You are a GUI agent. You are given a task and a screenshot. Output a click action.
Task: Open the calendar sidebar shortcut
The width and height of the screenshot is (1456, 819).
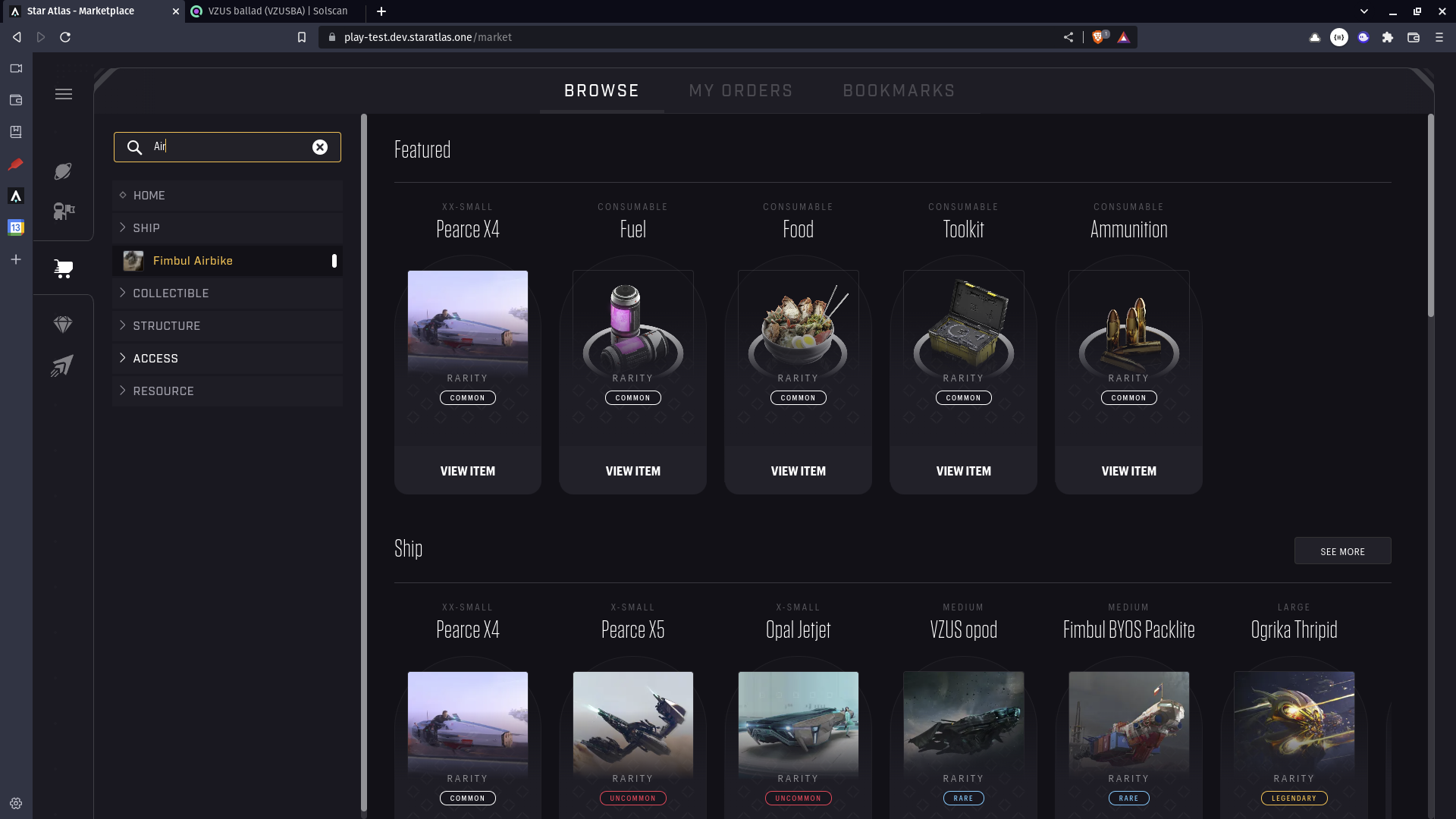[16, 227]
